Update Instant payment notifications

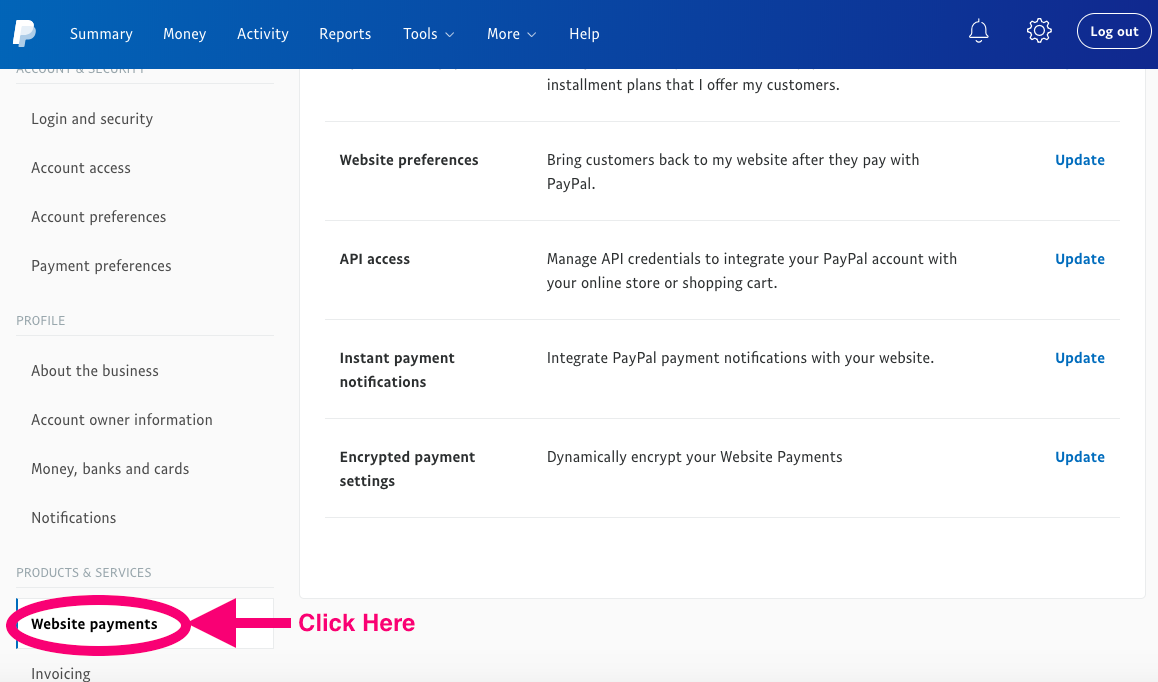1080,358
